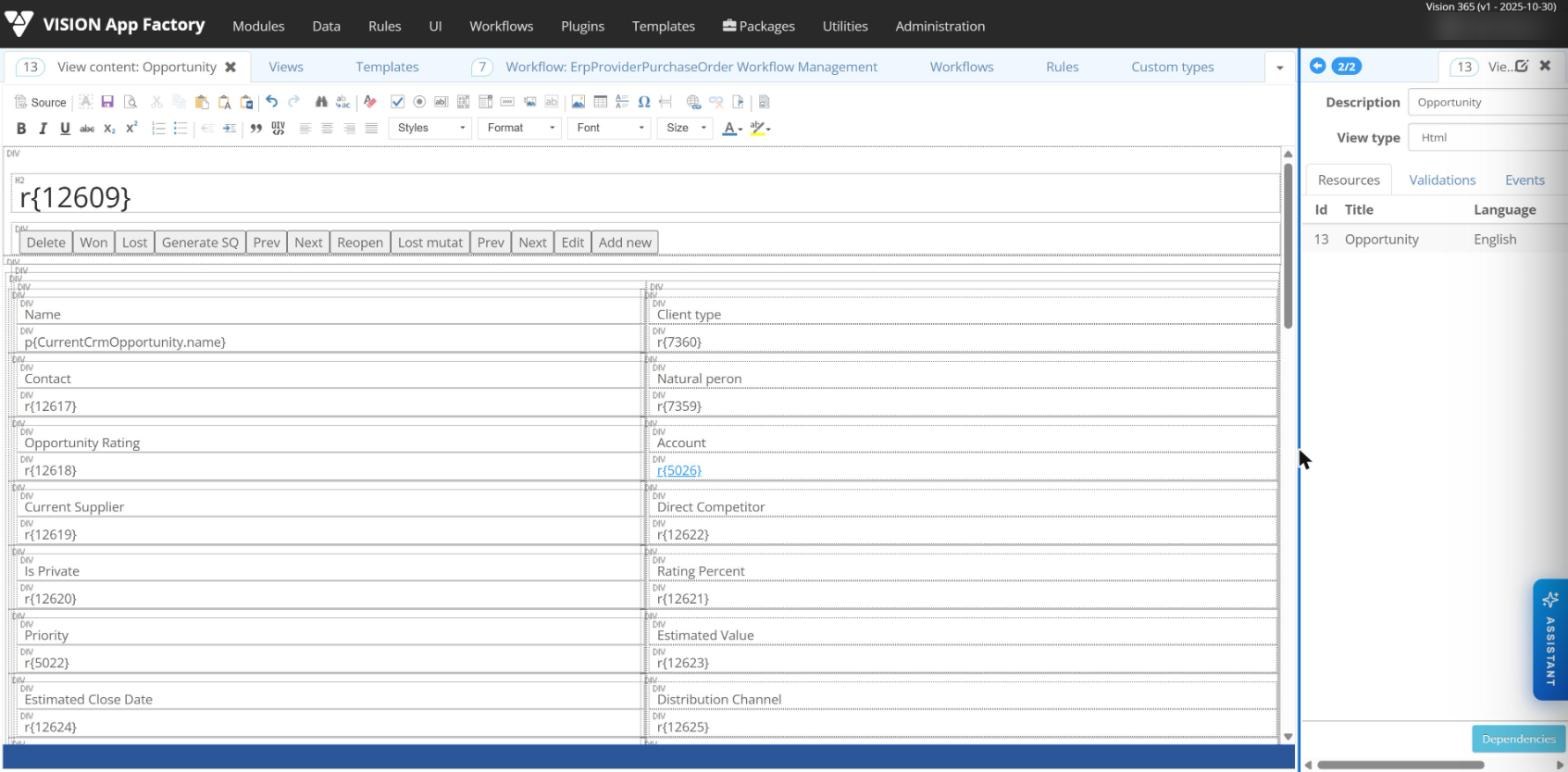Image resolution: width=1568 pixels, height=772 pixels.
Task: Go back with the blue arrow icon
Action: click(x=1317, y=66)
